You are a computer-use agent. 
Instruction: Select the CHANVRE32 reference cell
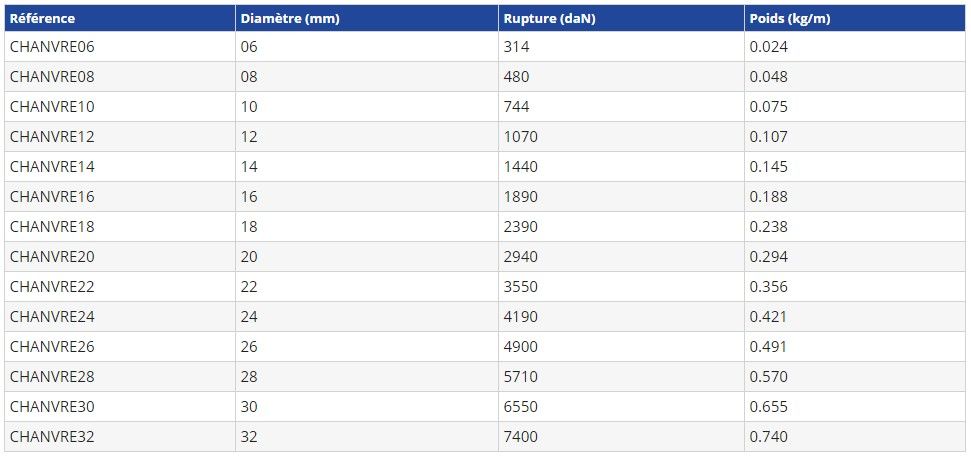click(52, 437)
